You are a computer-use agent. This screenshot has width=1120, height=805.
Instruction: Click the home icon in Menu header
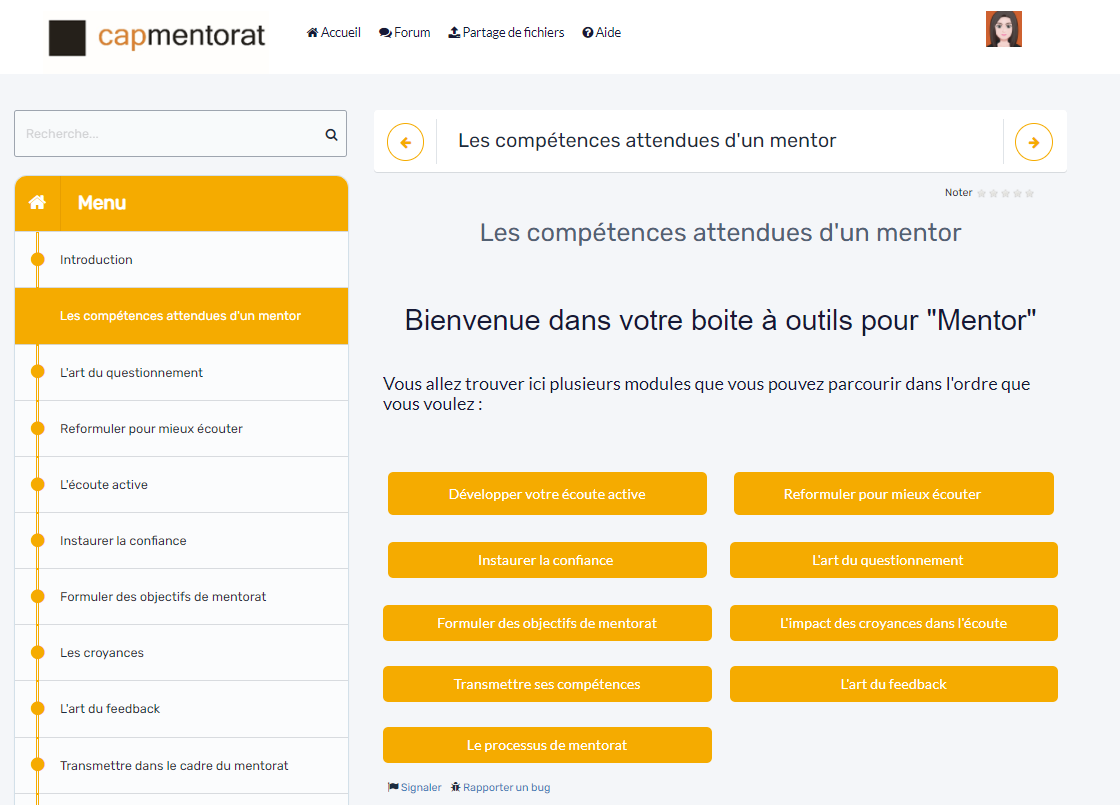[x=37, y=203]
